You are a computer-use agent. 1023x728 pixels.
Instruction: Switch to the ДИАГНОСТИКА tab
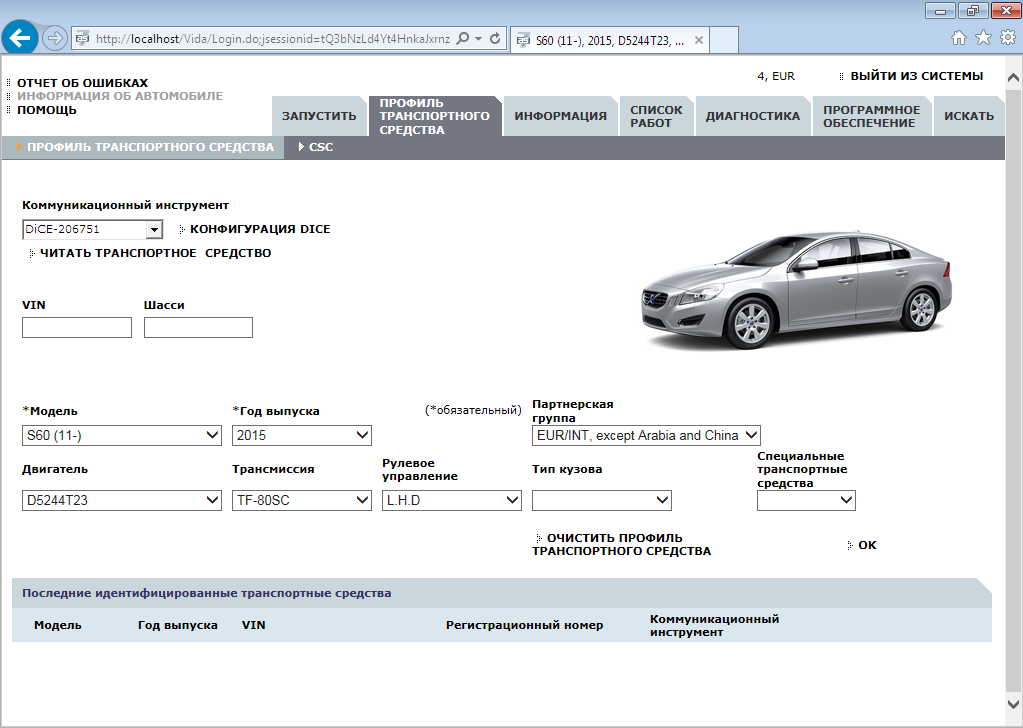752,116
